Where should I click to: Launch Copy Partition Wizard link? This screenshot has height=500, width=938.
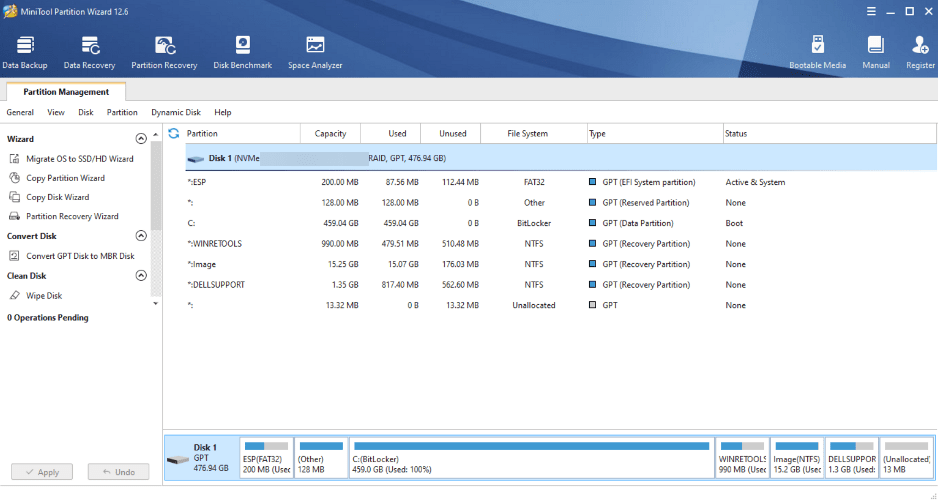(x=65, y=178)
